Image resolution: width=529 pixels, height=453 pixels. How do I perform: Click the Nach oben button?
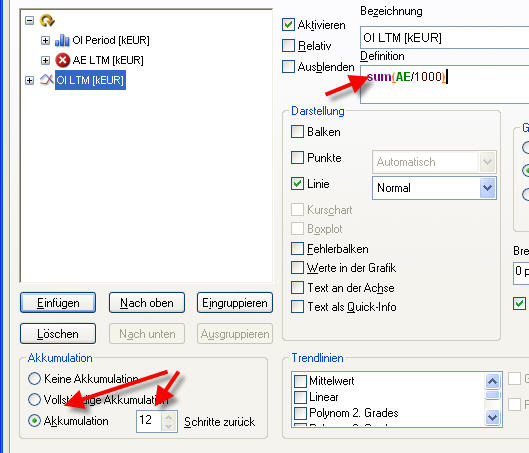click(147, 303)
